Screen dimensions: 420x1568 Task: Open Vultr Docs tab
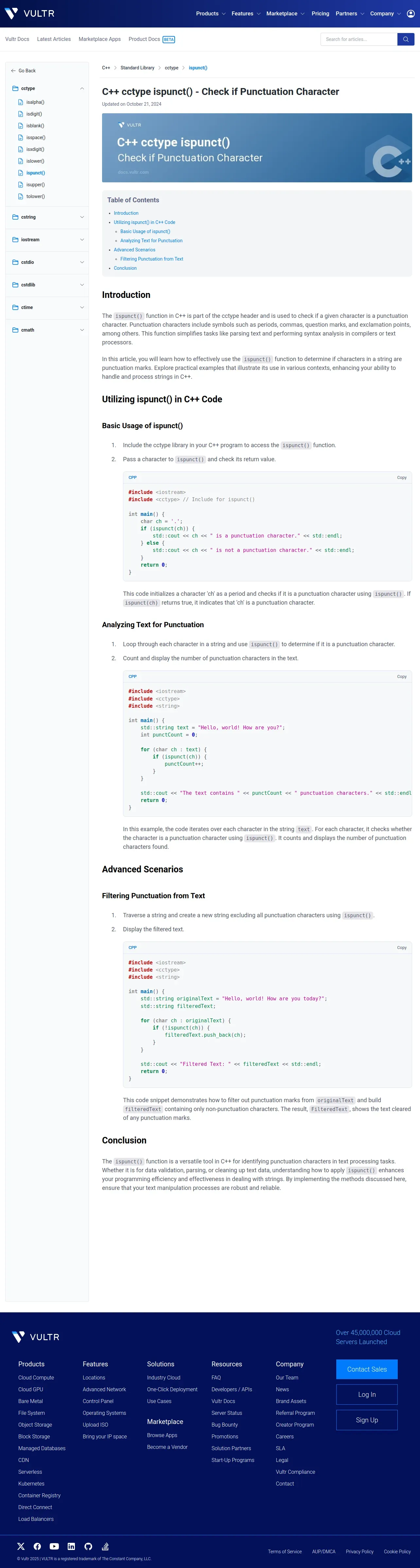coord(17,39)
